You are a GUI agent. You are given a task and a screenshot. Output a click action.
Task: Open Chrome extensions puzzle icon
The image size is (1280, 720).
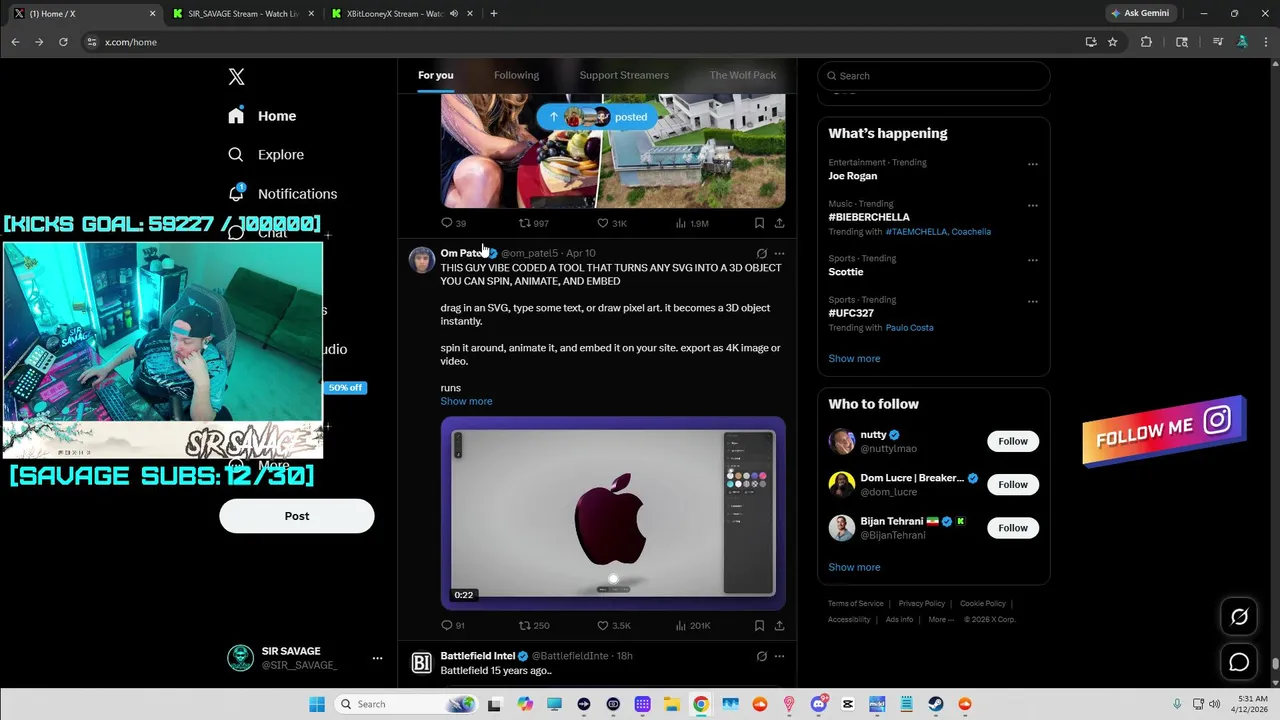pyautogui.click(x=1146, y=42)
